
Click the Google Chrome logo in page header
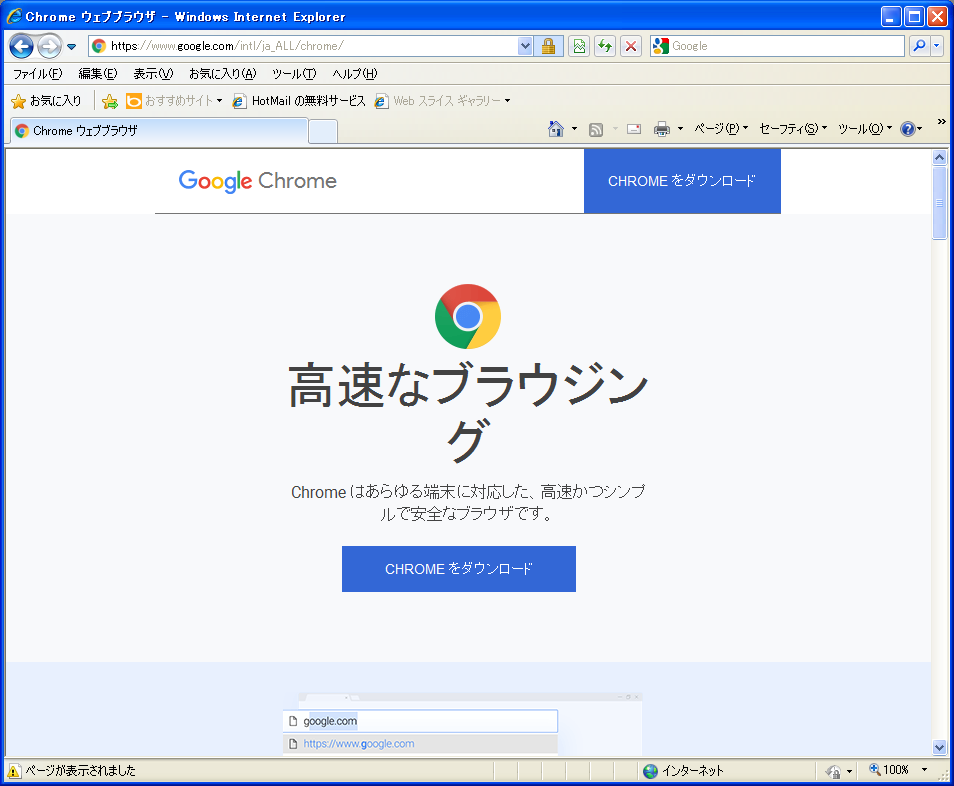tap(257, 181)
